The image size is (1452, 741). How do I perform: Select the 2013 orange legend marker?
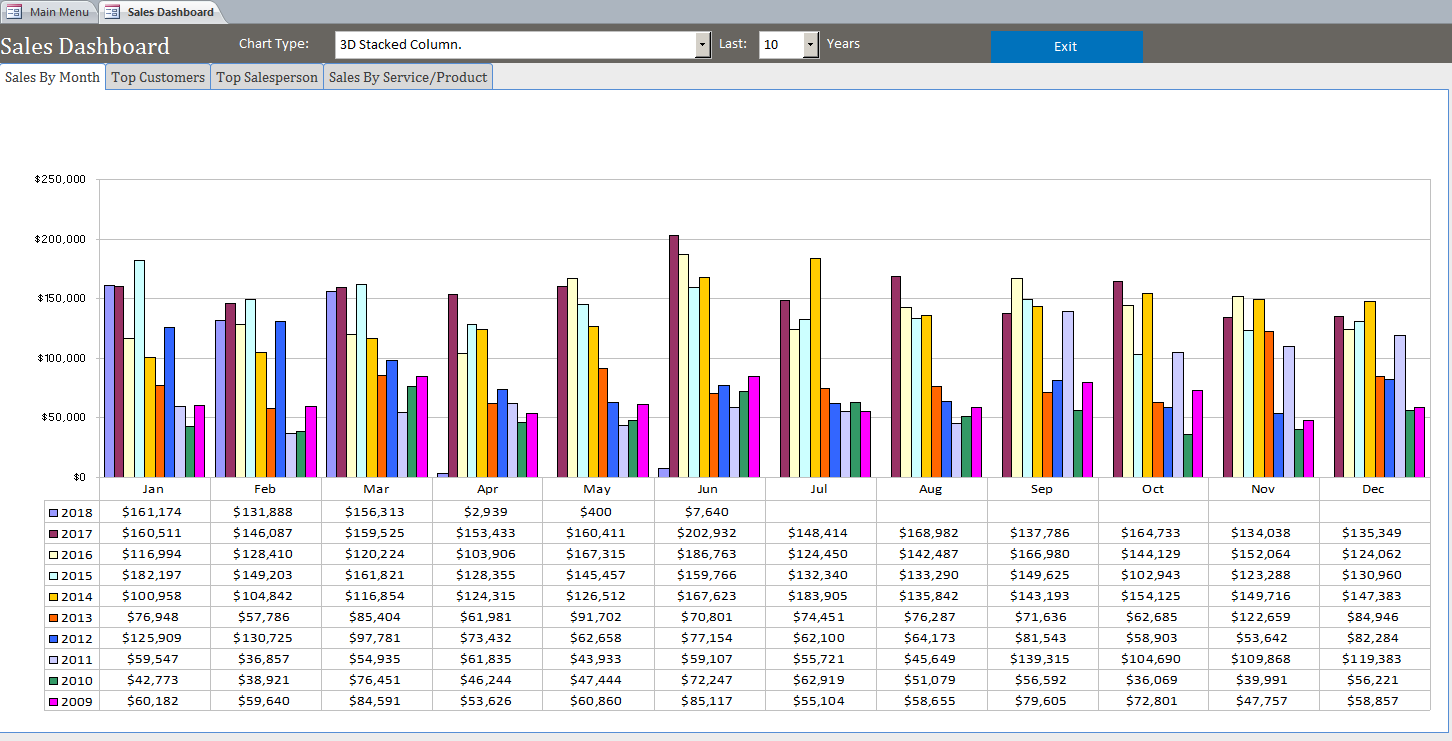click(53, 617)
